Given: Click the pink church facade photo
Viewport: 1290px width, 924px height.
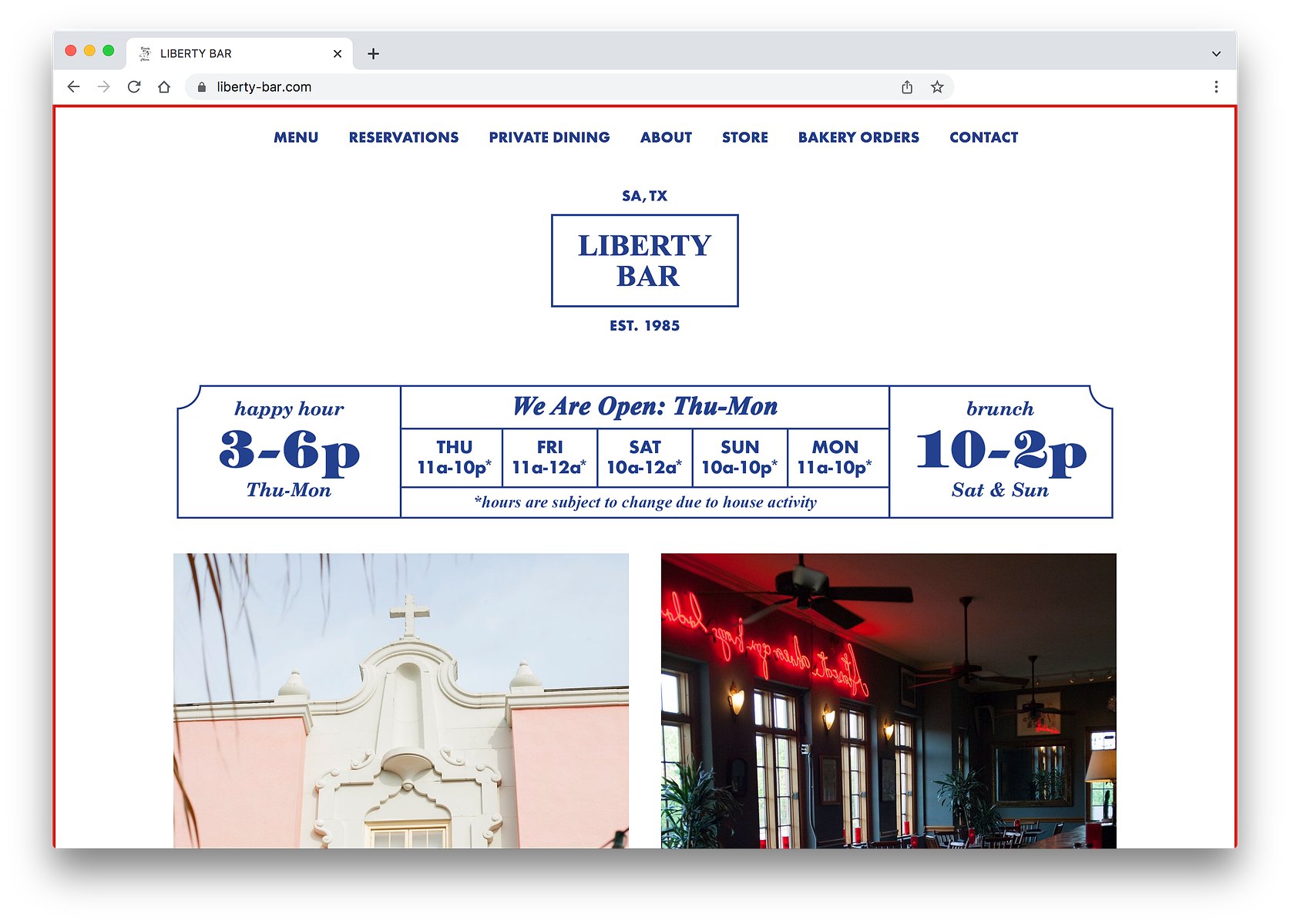Looking at the screenshot, I should pyautogui.click(x=401, y=701).
